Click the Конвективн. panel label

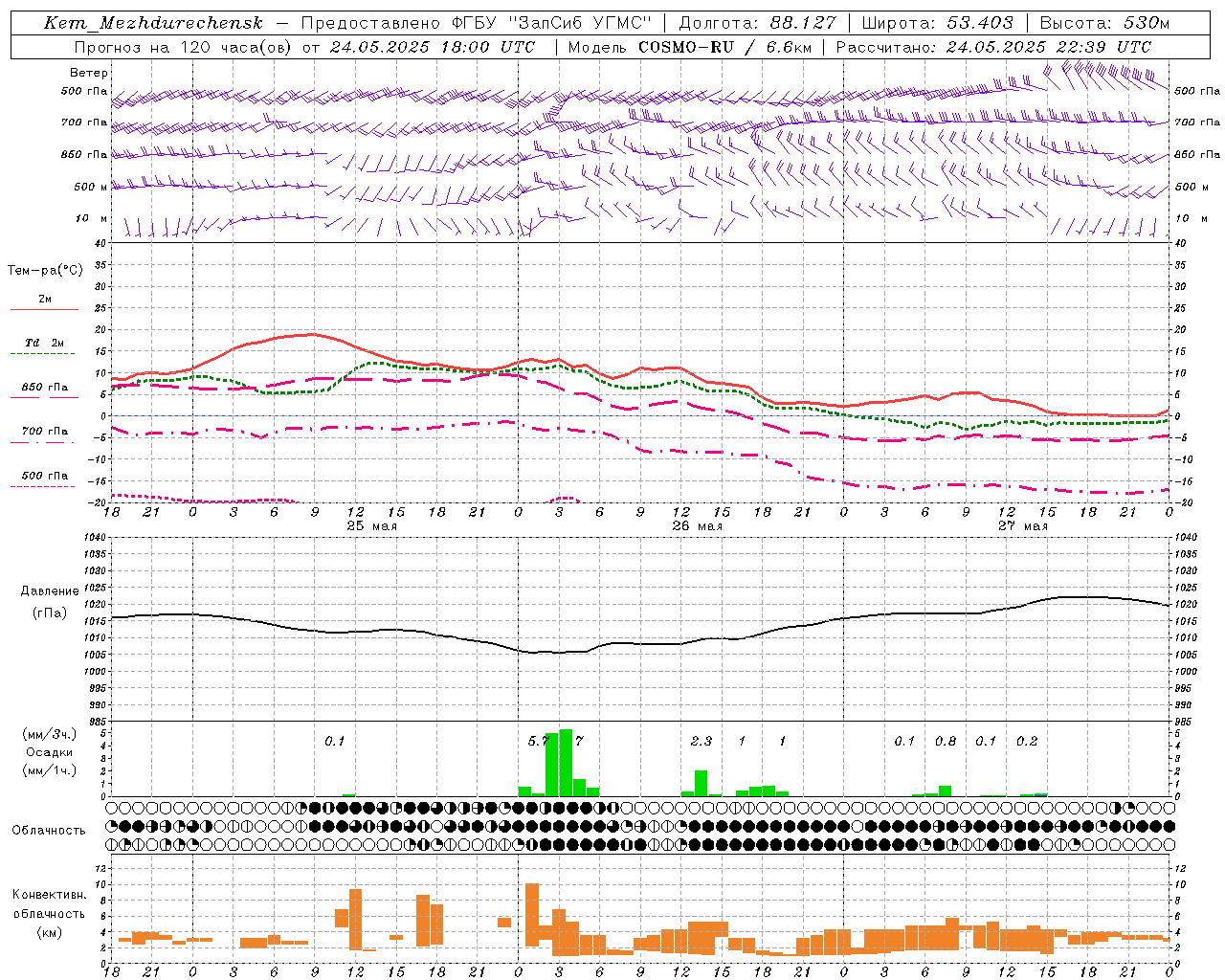tap(49, 895)
